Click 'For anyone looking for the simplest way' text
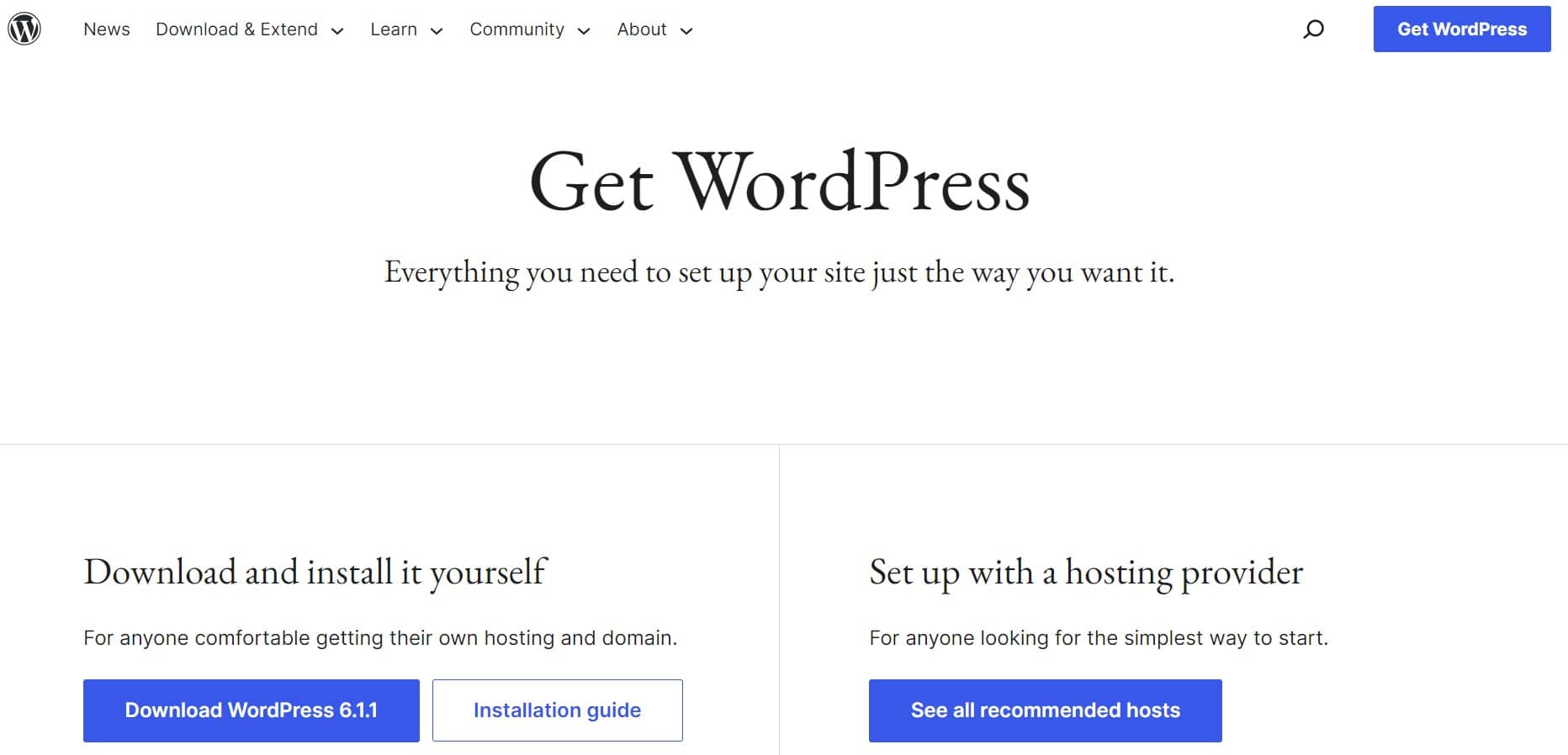The width and height of the screenshot is (1568, 755). pyautogui.click(x=1099, y=638)
